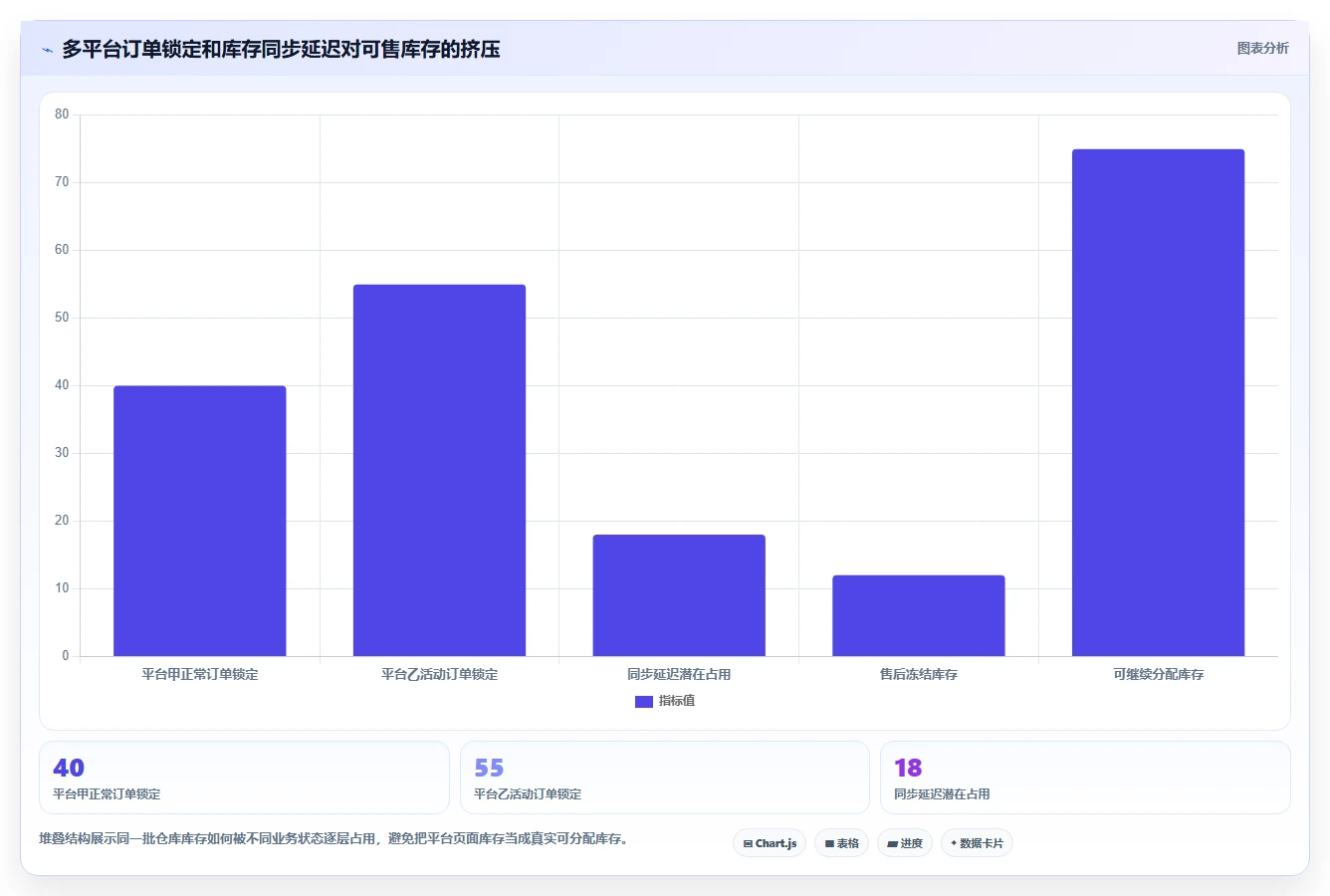Click the y-axis tick label 80
Viewport: 1330px width, 896px height.
[x=62, y=114]
